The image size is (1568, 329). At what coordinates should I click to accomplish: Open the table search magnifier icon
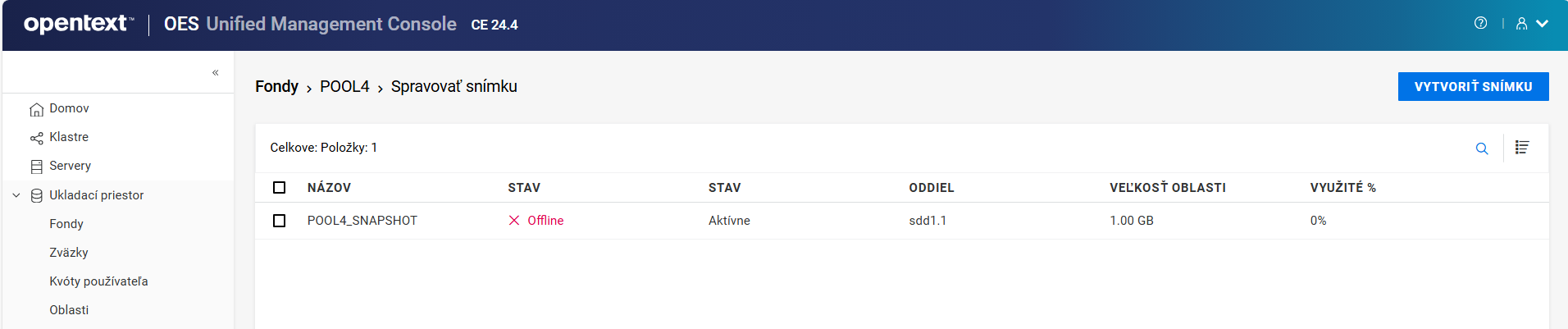point(1482,149)
